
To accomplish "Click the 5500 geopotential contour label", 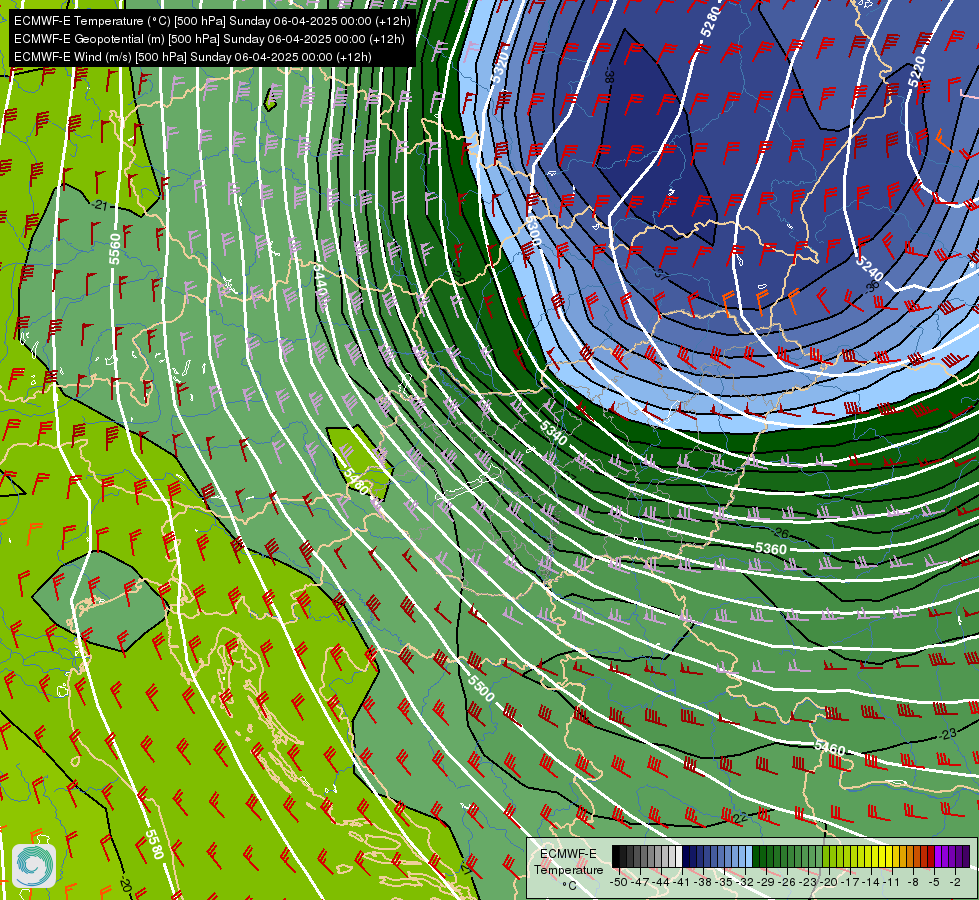I will 481,688.
